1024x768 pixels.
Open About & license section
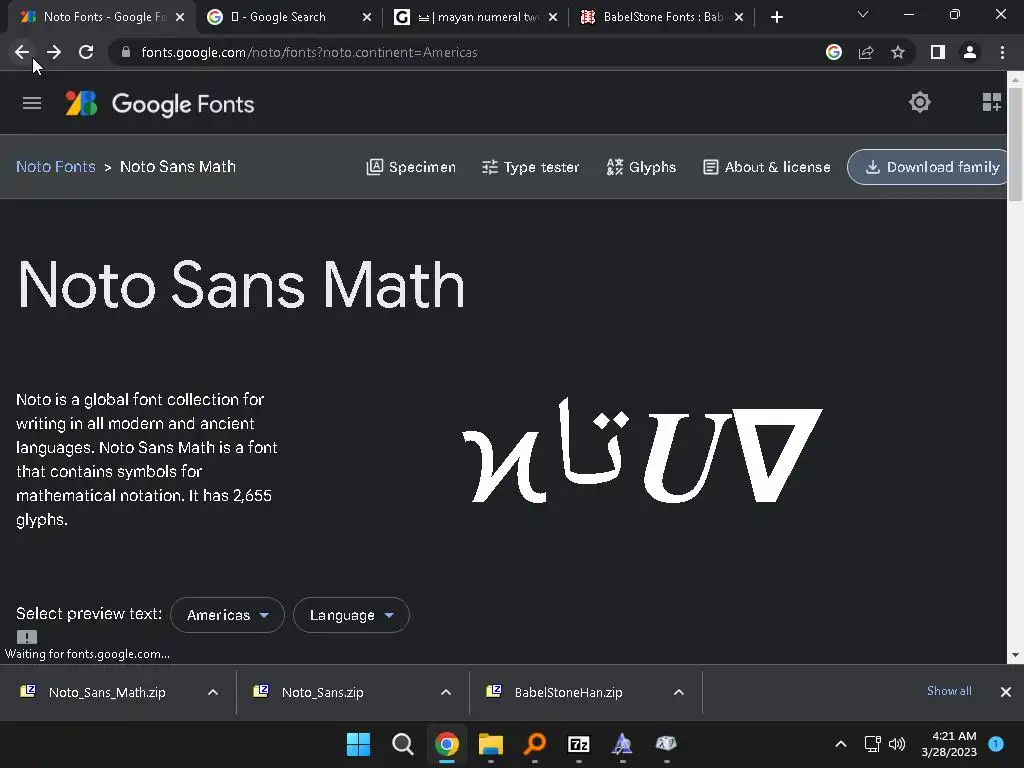767,167
